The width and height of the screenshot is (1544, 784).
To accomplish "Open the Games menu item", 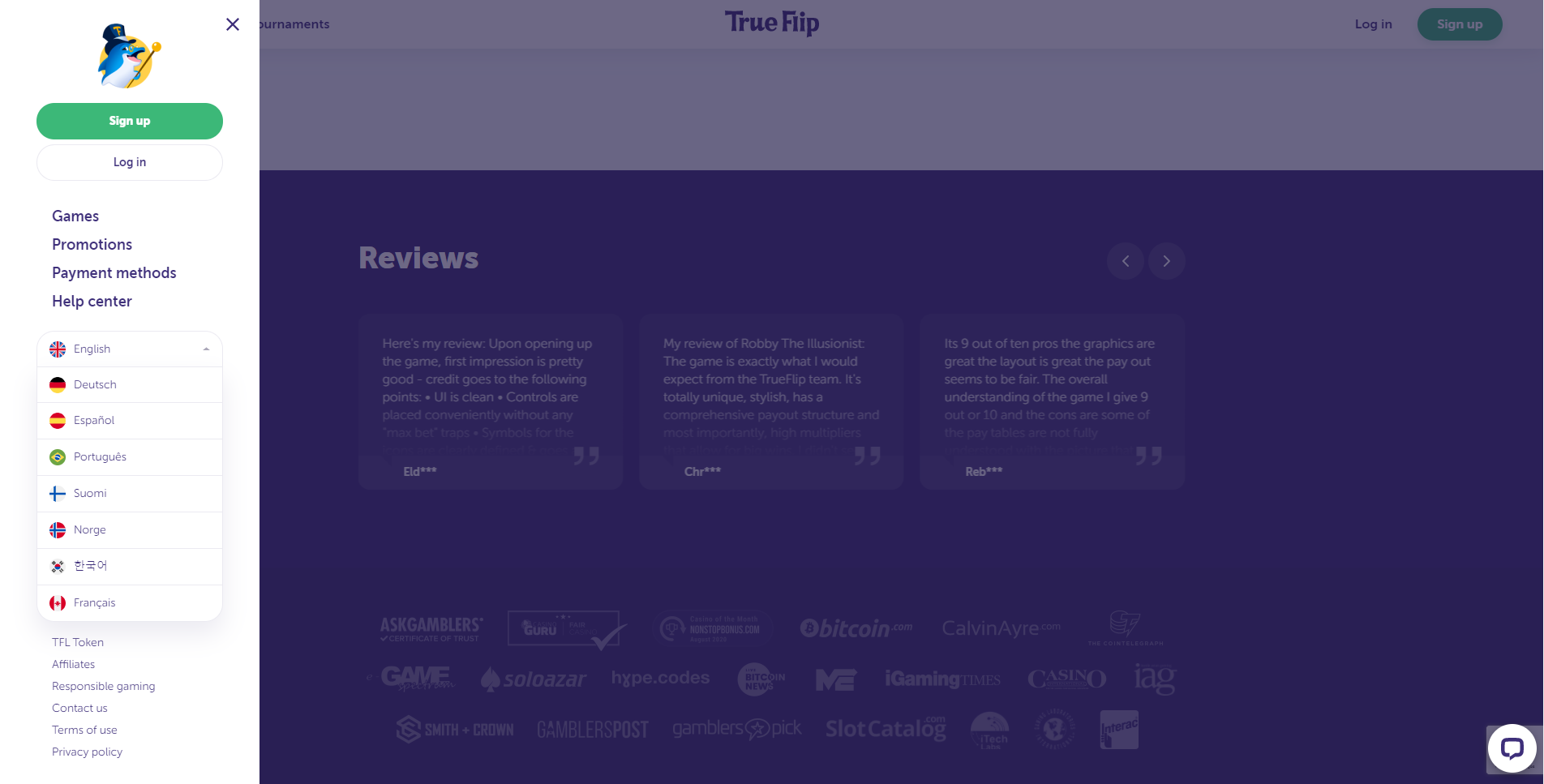I will pyautogui.click(x=75, y=216).
